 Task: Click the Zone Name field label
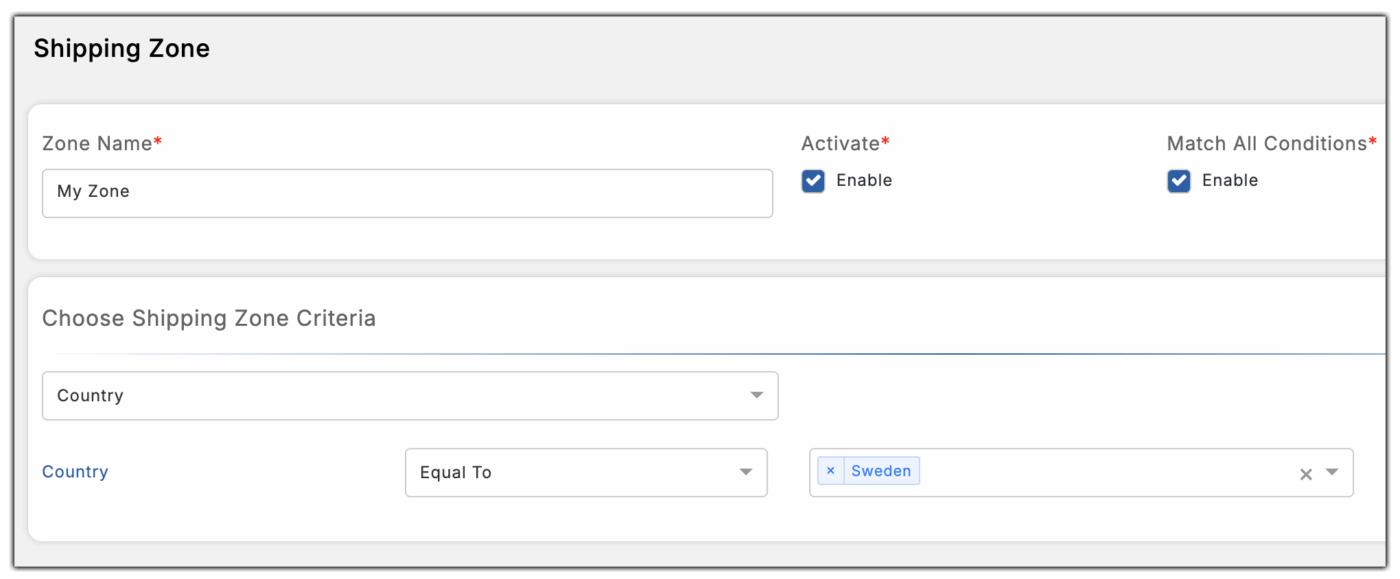pyautogui.click(x=97, y=144)
